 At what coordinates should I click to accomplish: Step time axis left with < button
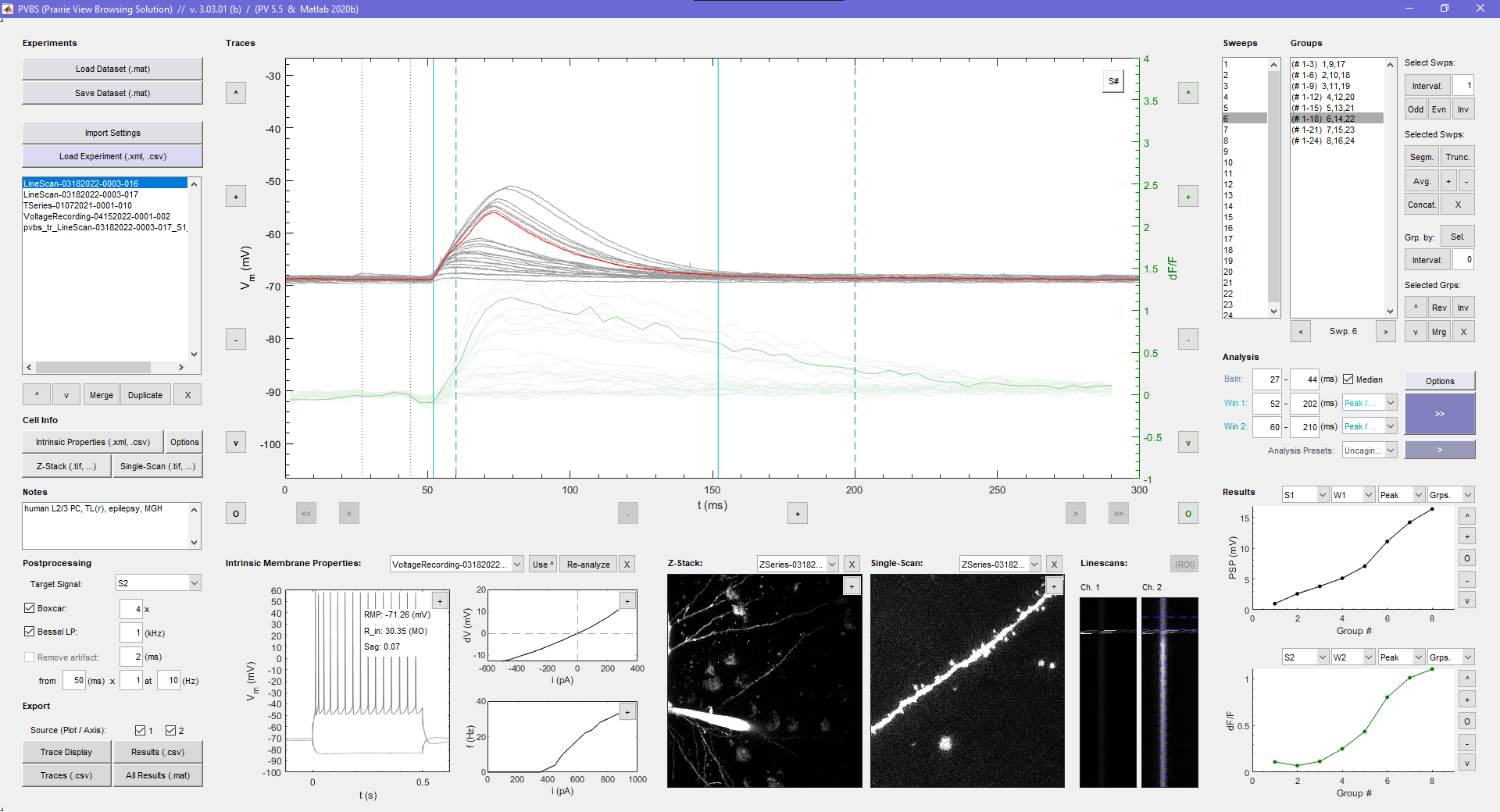(x=349, y=513)
